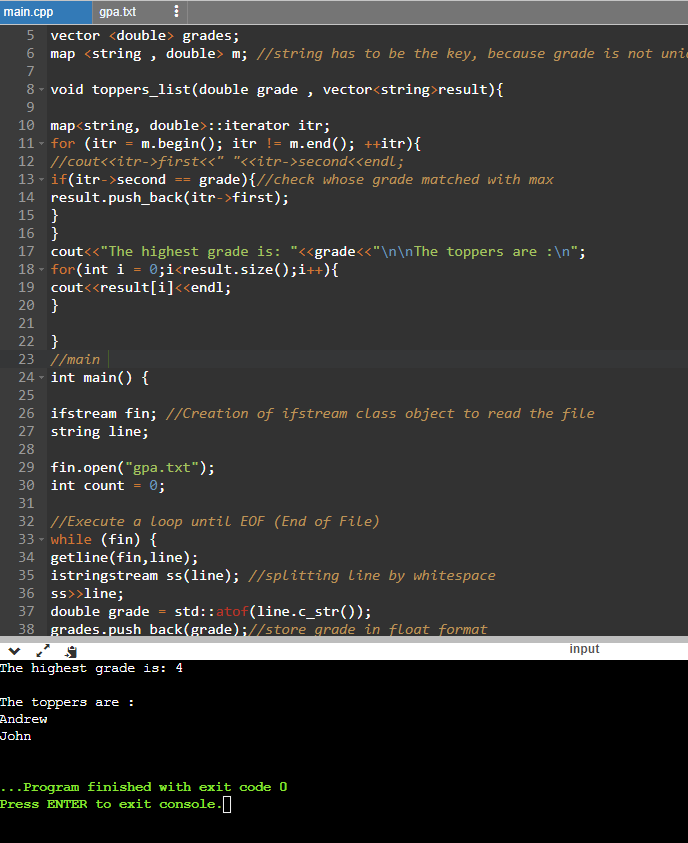Collapse the console with the down chevron

(12, 650)
